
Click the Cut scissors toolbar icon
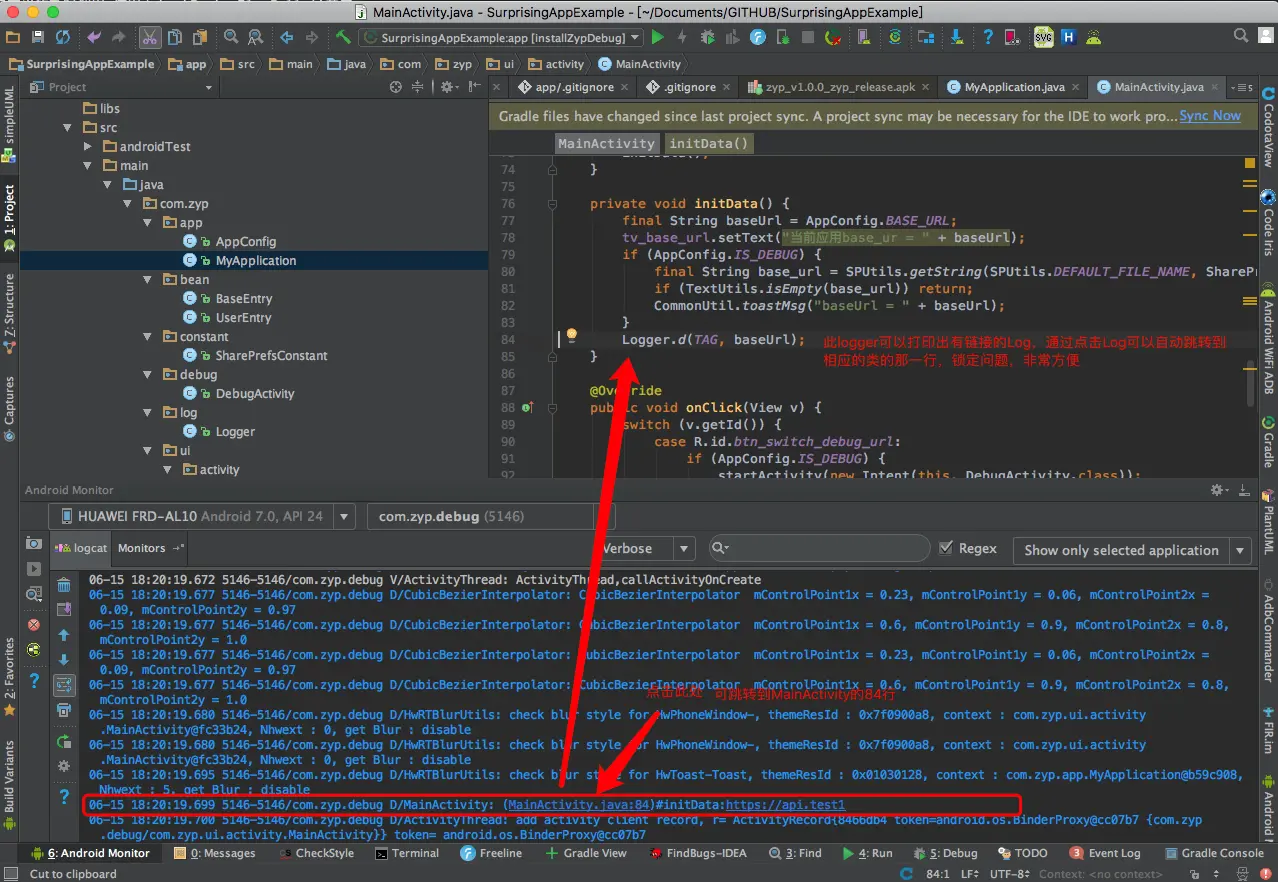(x=150, y=37)
